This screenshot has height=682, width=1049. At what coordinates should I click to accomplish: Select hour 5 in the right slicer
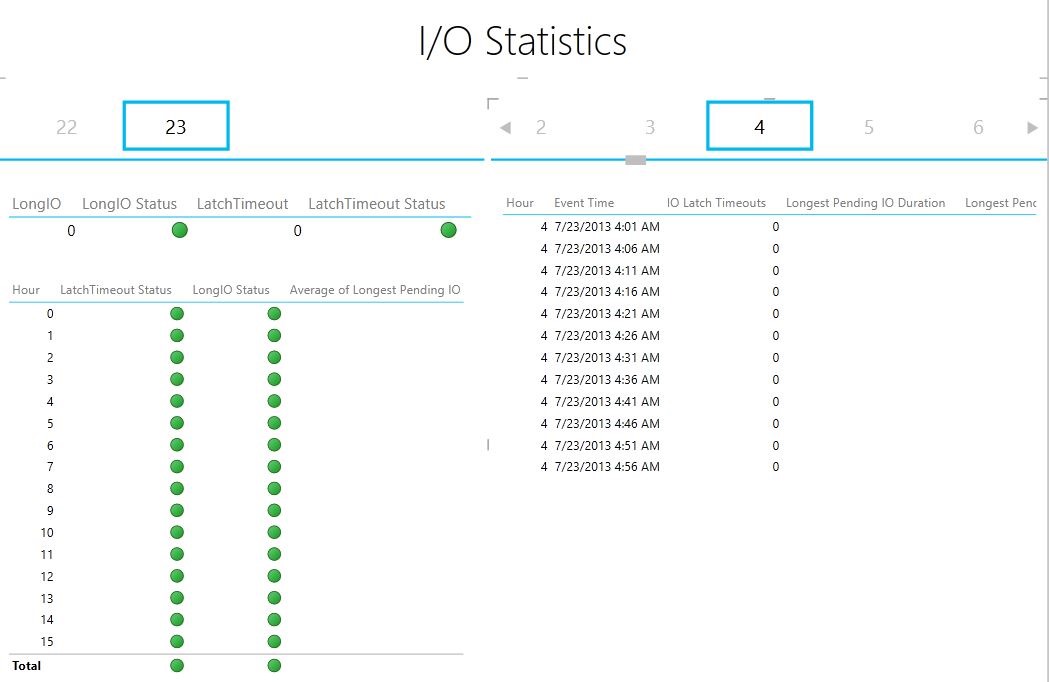[868, 127]
